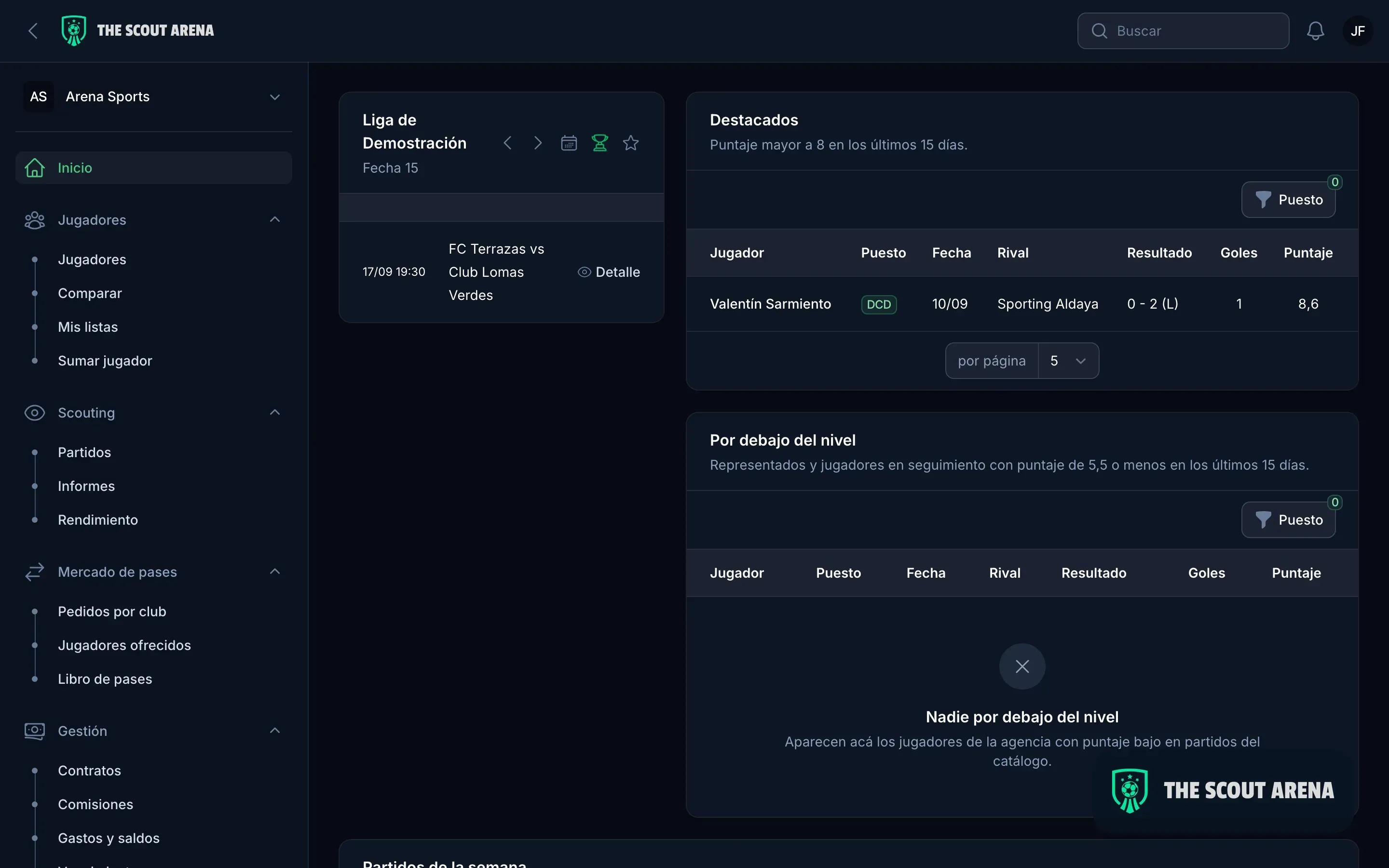
Task: Click the Scouting eye icon
Action: point(34,413)
